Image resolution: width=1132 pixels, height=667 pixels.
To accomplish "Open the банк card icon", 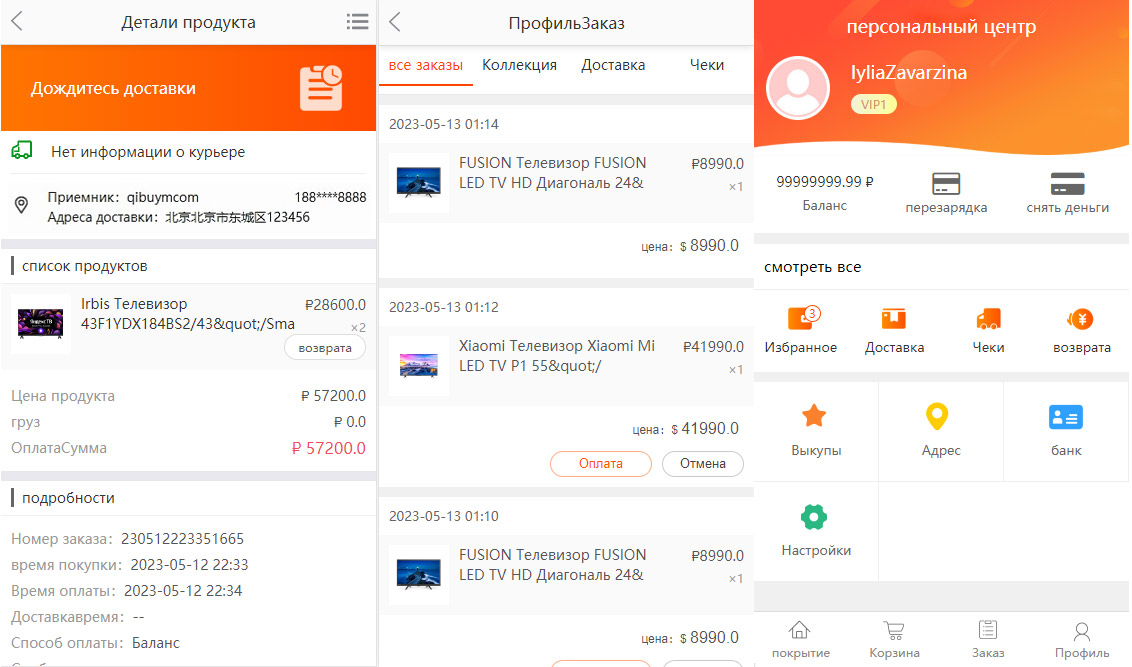I will [1066, 417].
